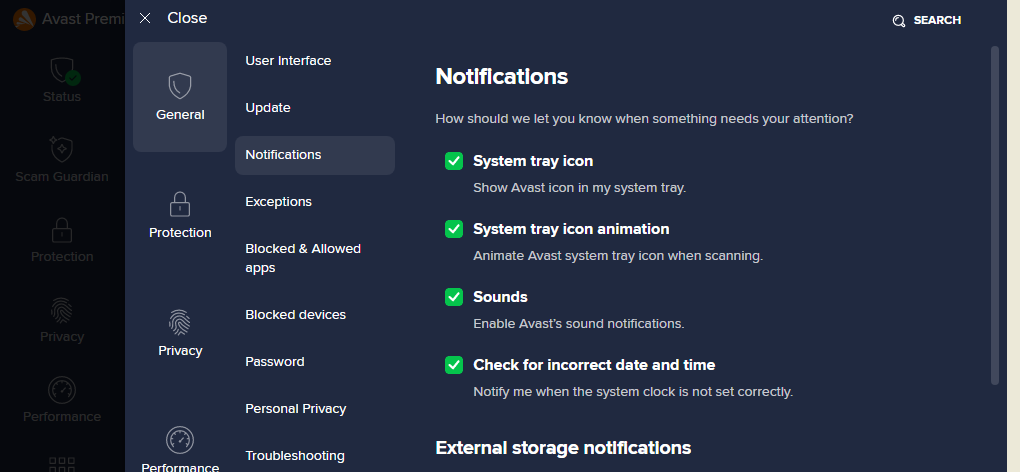The image size is (1020, 472).
Task: Click the Status shield icon with green check
Action: tap(64, 71)
